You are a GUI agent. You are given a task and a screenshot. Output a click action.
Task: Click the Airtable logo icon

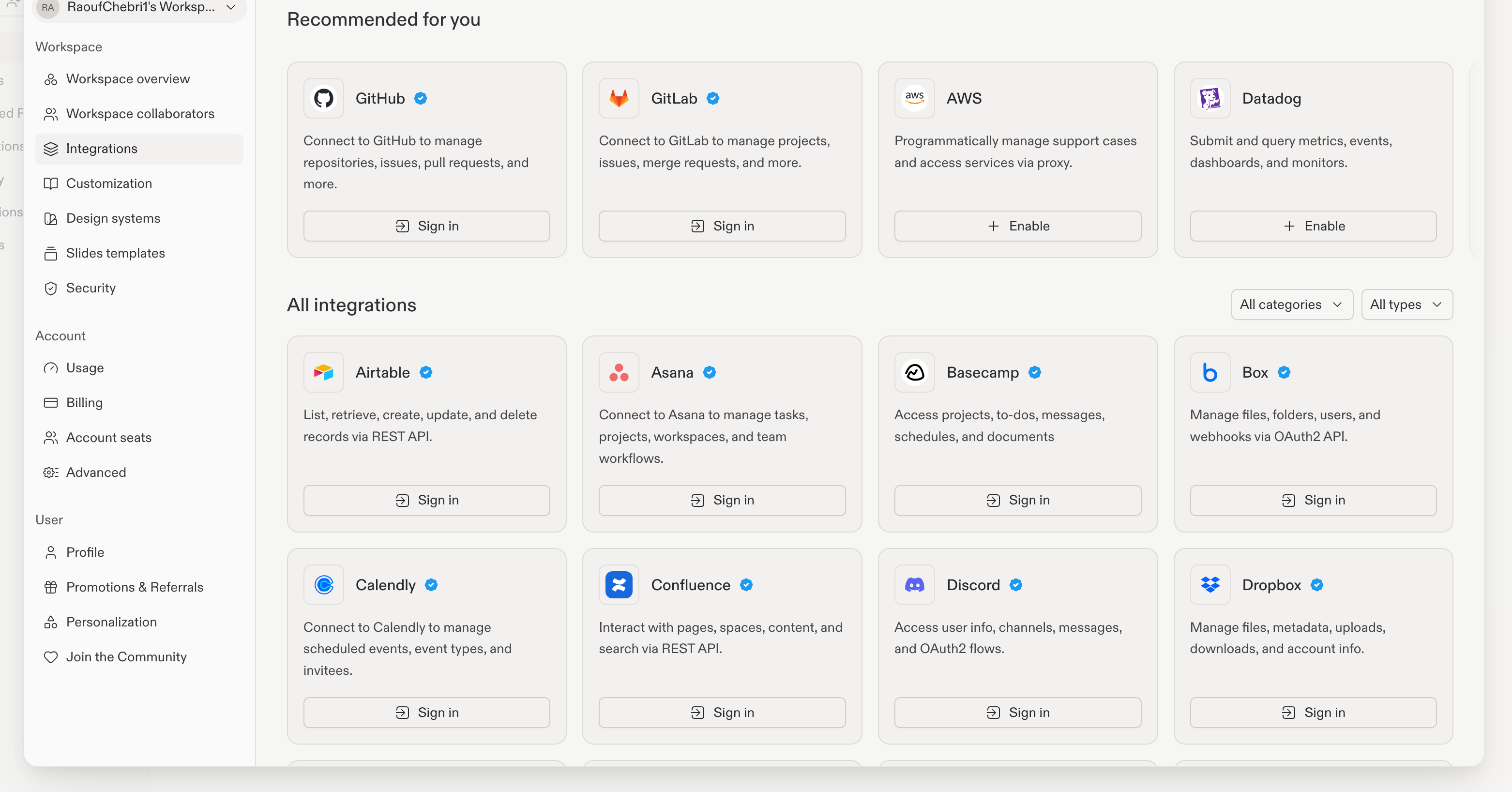tap(323, 372)
